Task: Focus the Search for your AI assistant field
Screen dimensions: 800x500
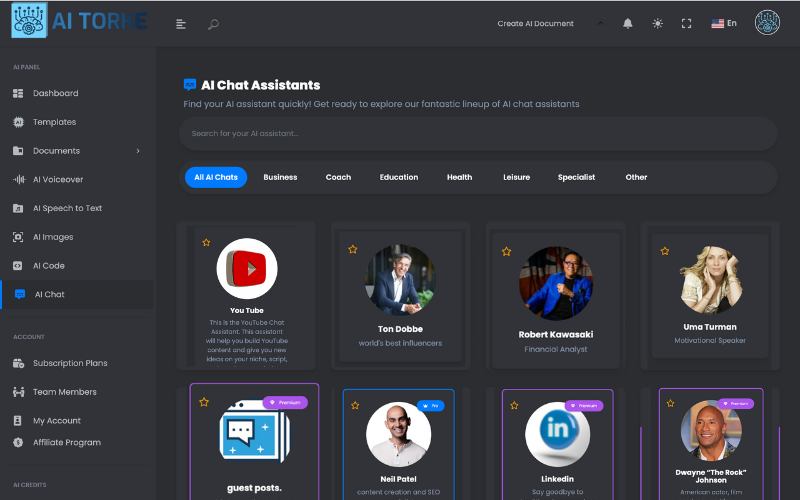Action: pyautogui.click(x=478, y=134)
